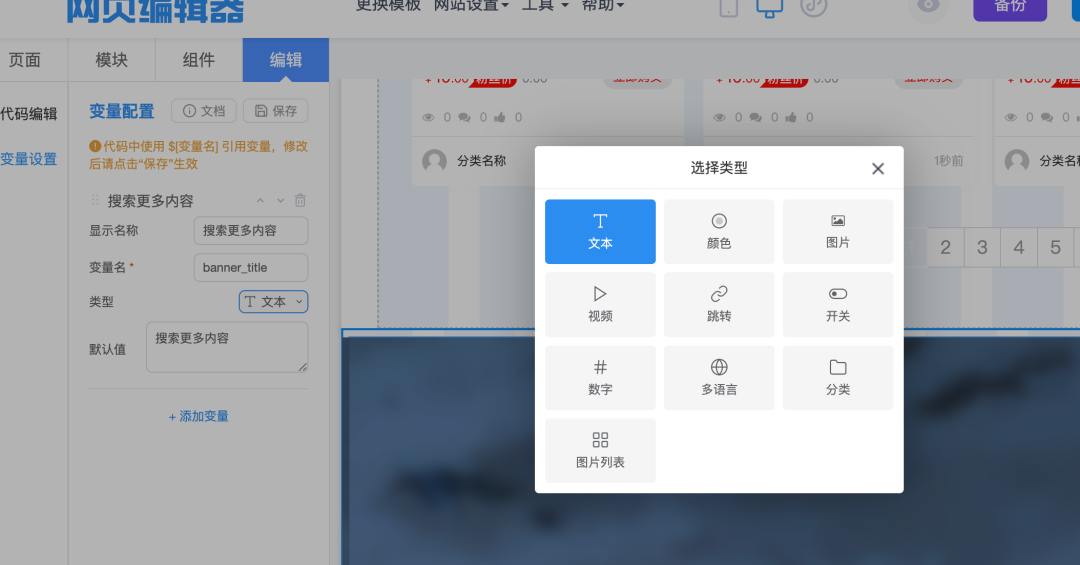Select the 多语言 multilingual type tile
Screen dimensions: 1080x565
719,378
